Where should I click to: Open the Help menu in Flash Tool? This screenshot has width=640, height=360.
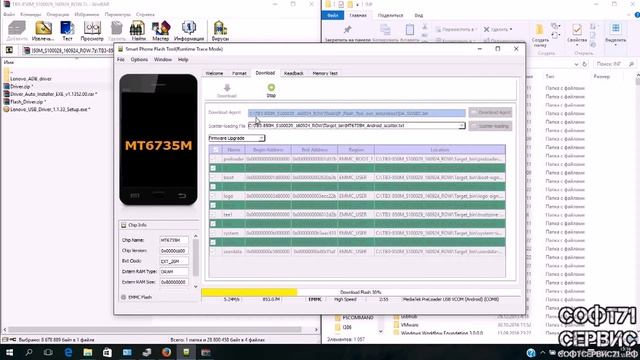point(183,60)
